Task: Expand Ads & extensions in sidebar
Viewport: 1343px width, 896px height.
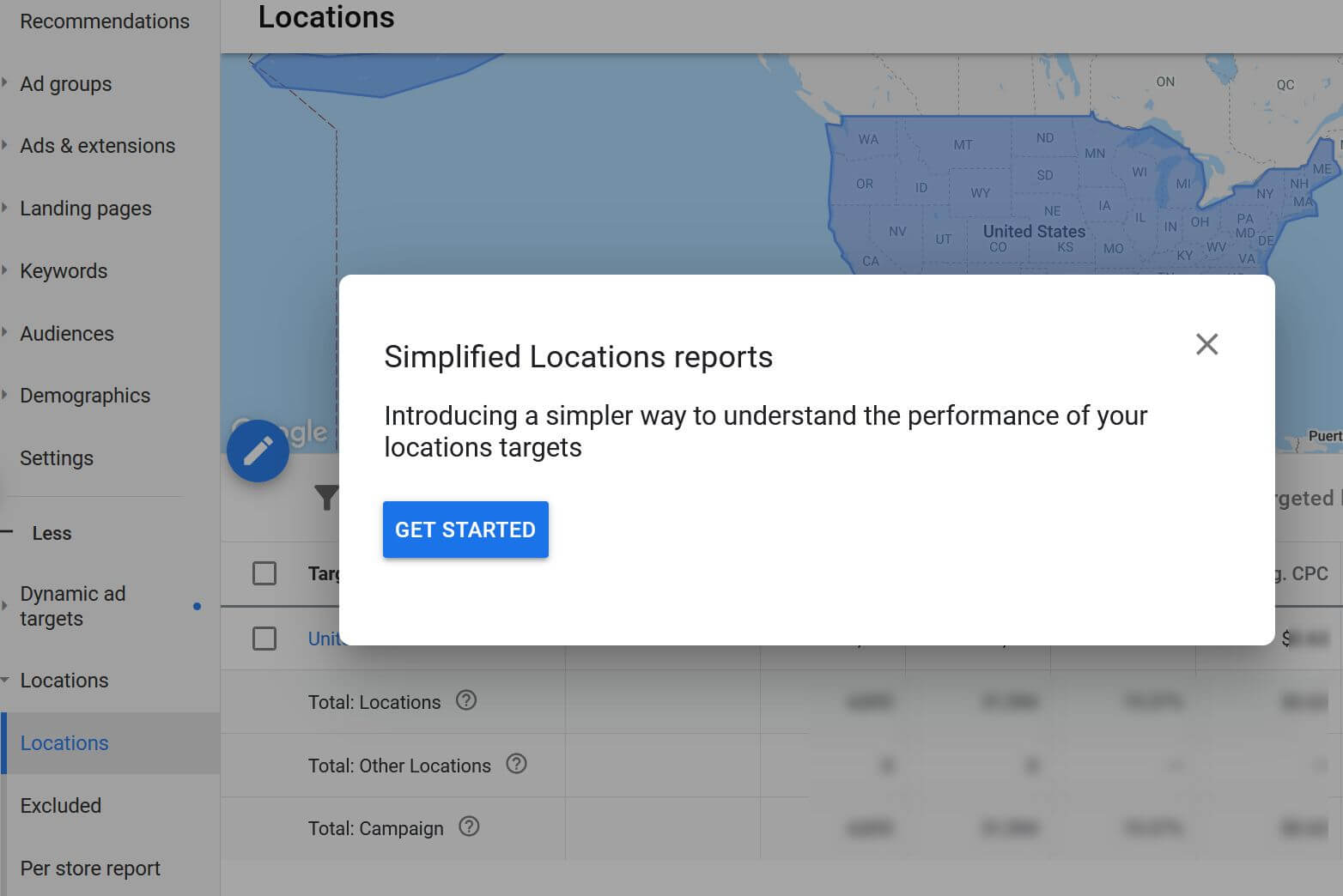Action: 97,146
